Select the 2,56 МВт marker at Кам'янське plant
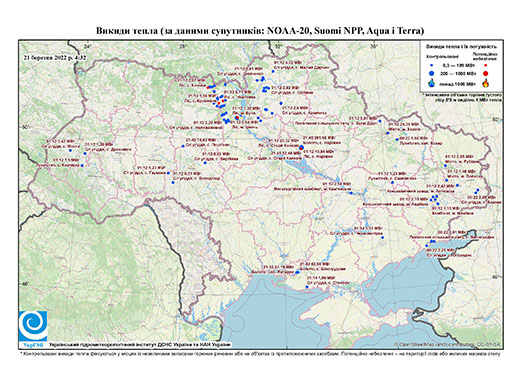This screenshot has width=520, height=368. click(351, 193)
